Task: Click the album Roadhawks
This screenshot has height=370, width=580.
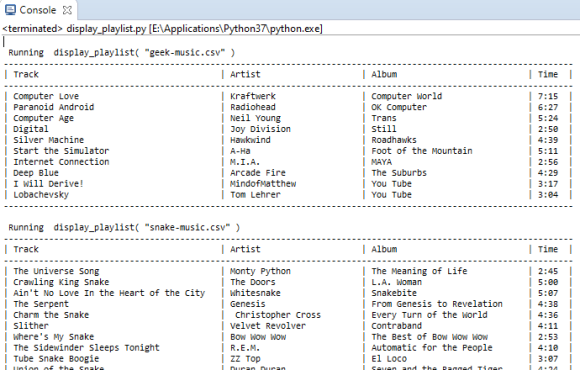Action: [x=394, y=140]
